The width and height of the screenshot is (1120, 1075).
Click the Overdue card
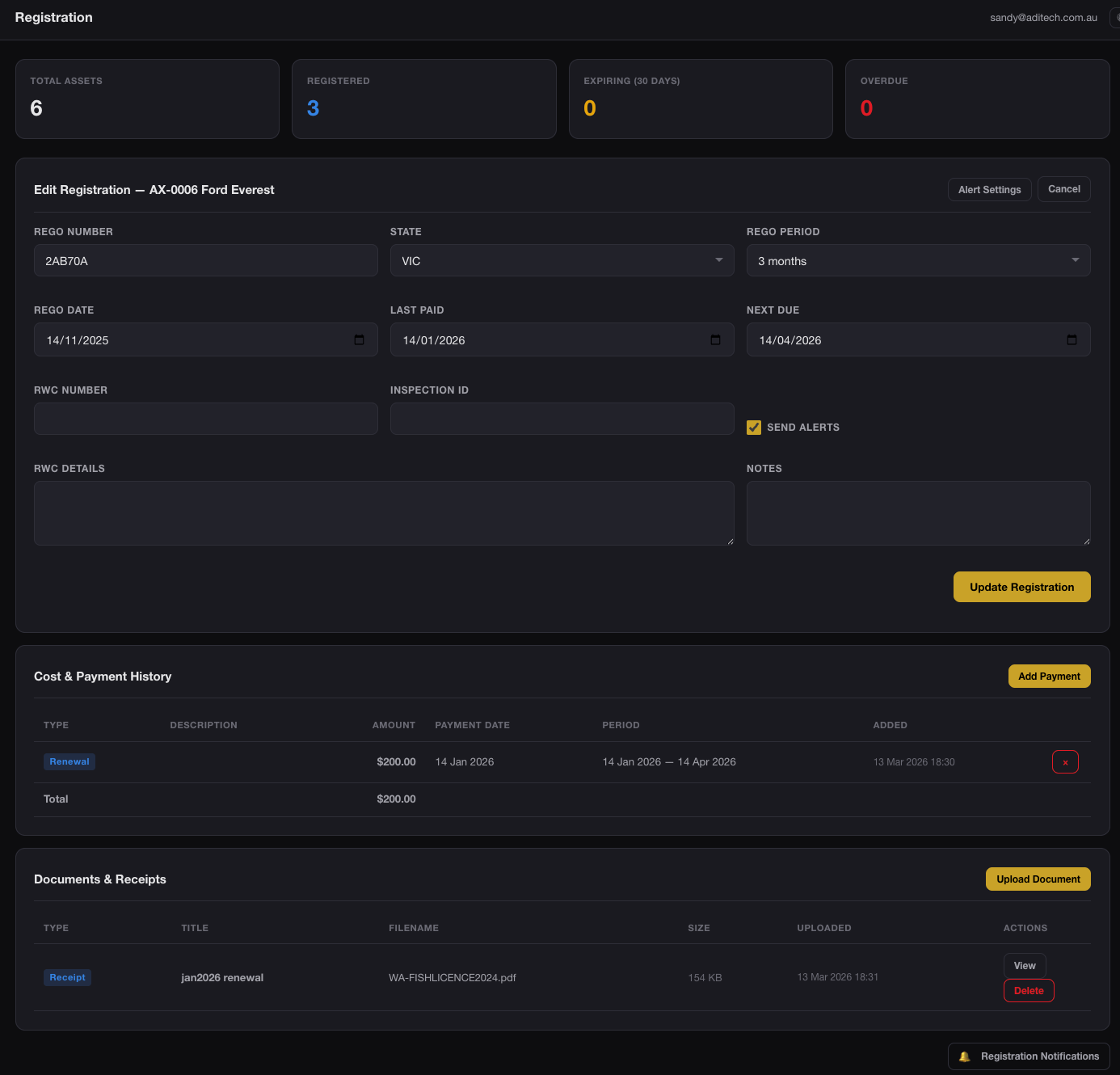pos(978,99)
